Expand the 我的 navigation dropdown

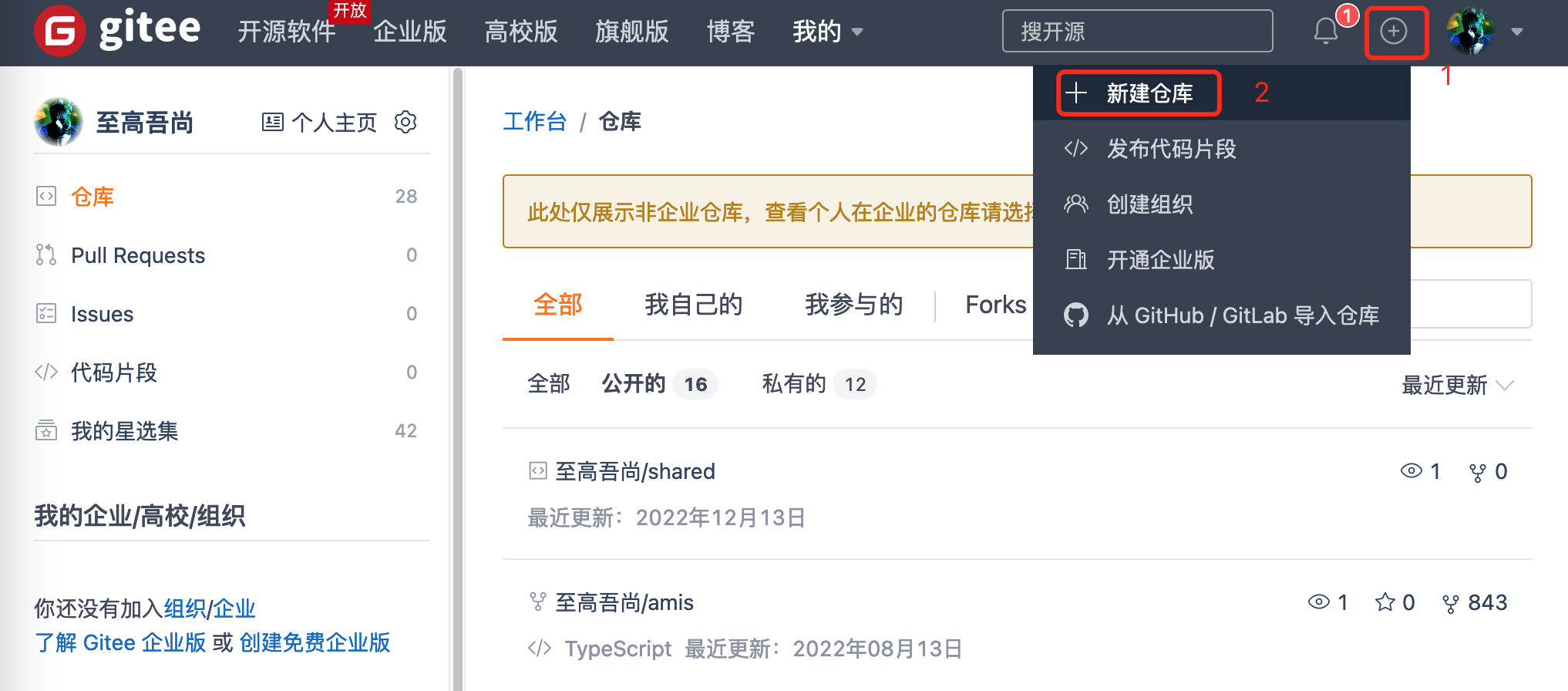[x=827, y=32]
